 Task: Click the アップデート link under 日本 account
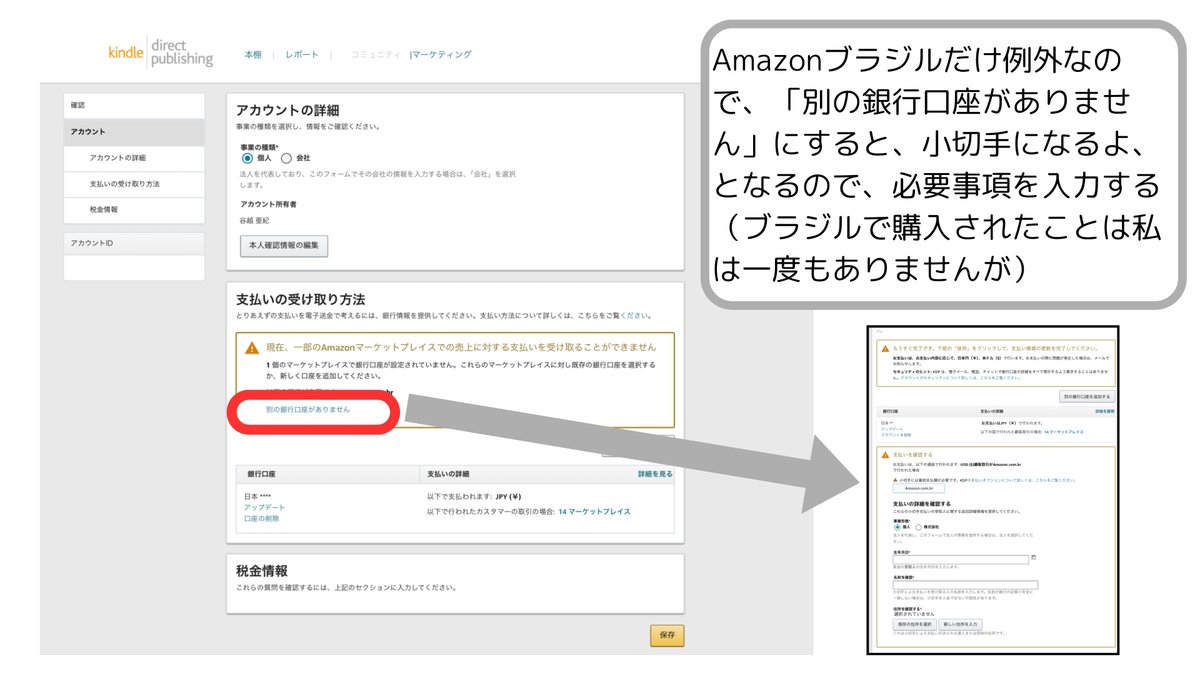click(x=265, y=508)
